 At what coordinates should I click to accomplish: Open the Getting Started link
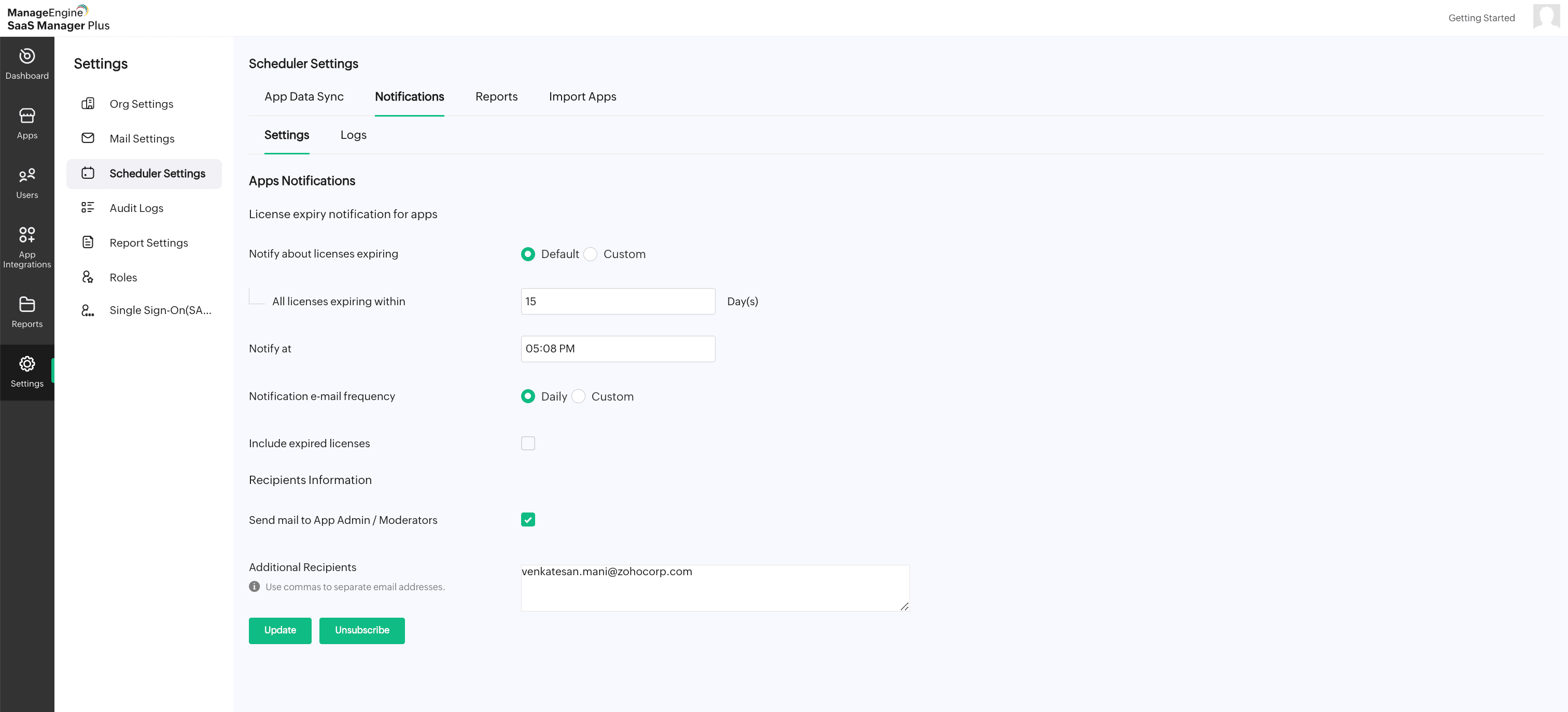point(1481,18)
